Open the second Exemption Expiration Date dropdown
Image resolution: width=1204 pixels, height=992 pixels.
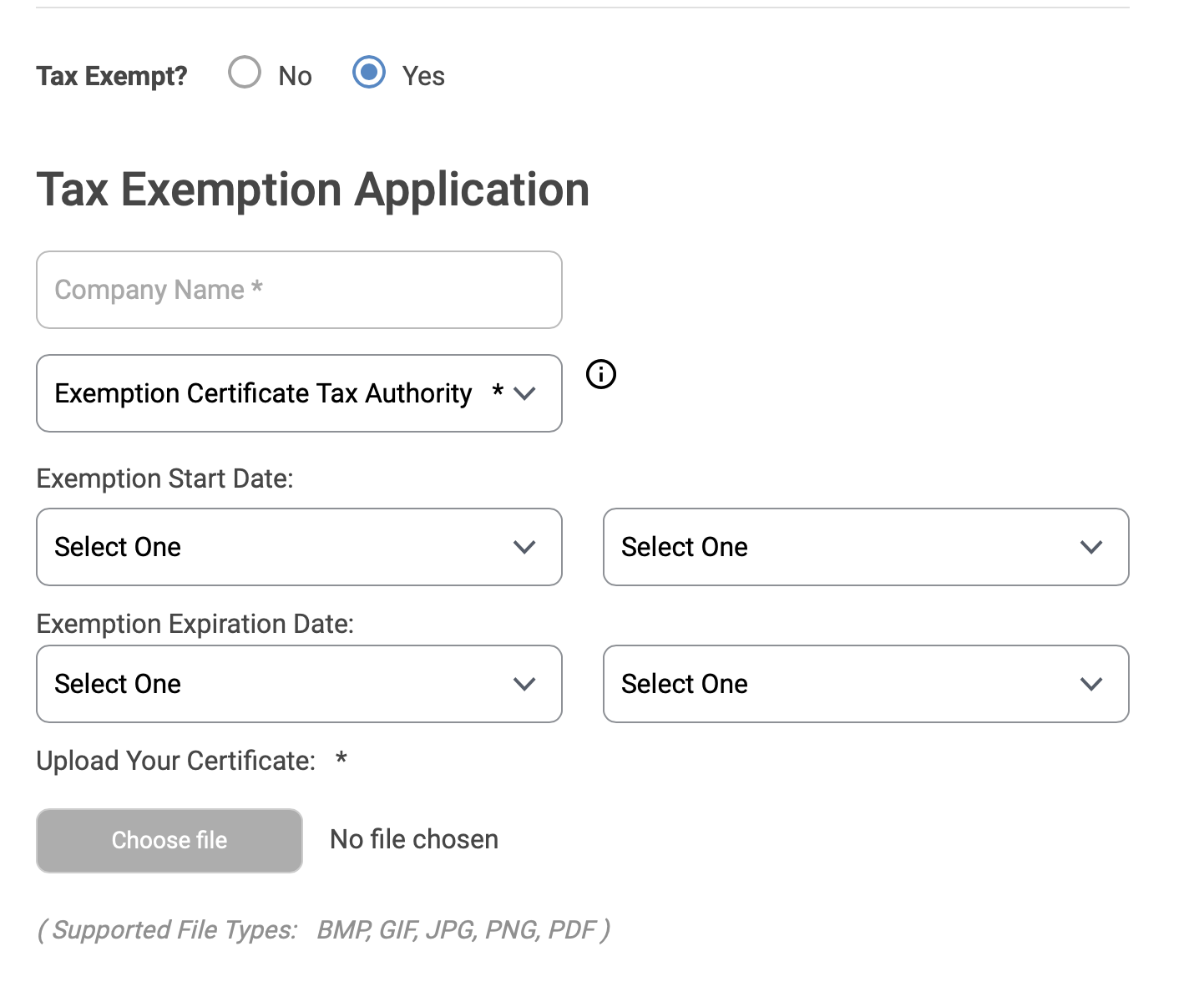click(x=866, y=684)
